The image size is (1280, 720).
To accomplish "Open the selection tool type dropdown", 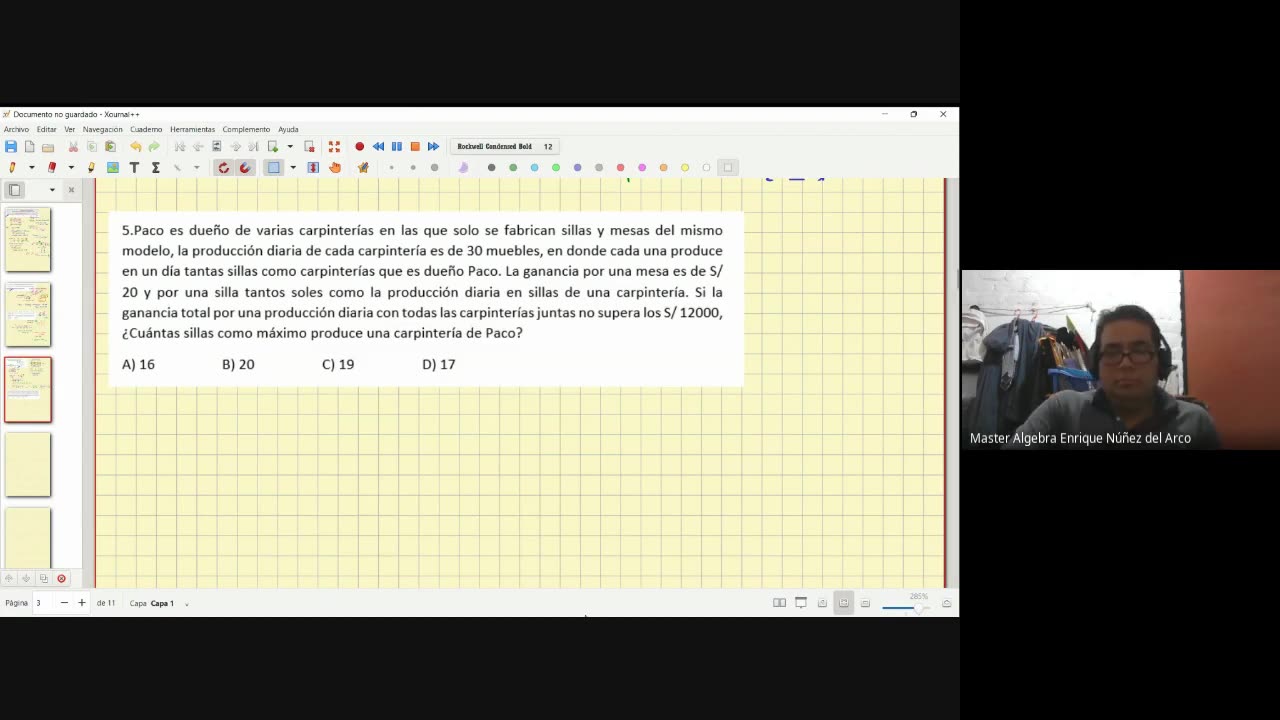I will point(292,168).
